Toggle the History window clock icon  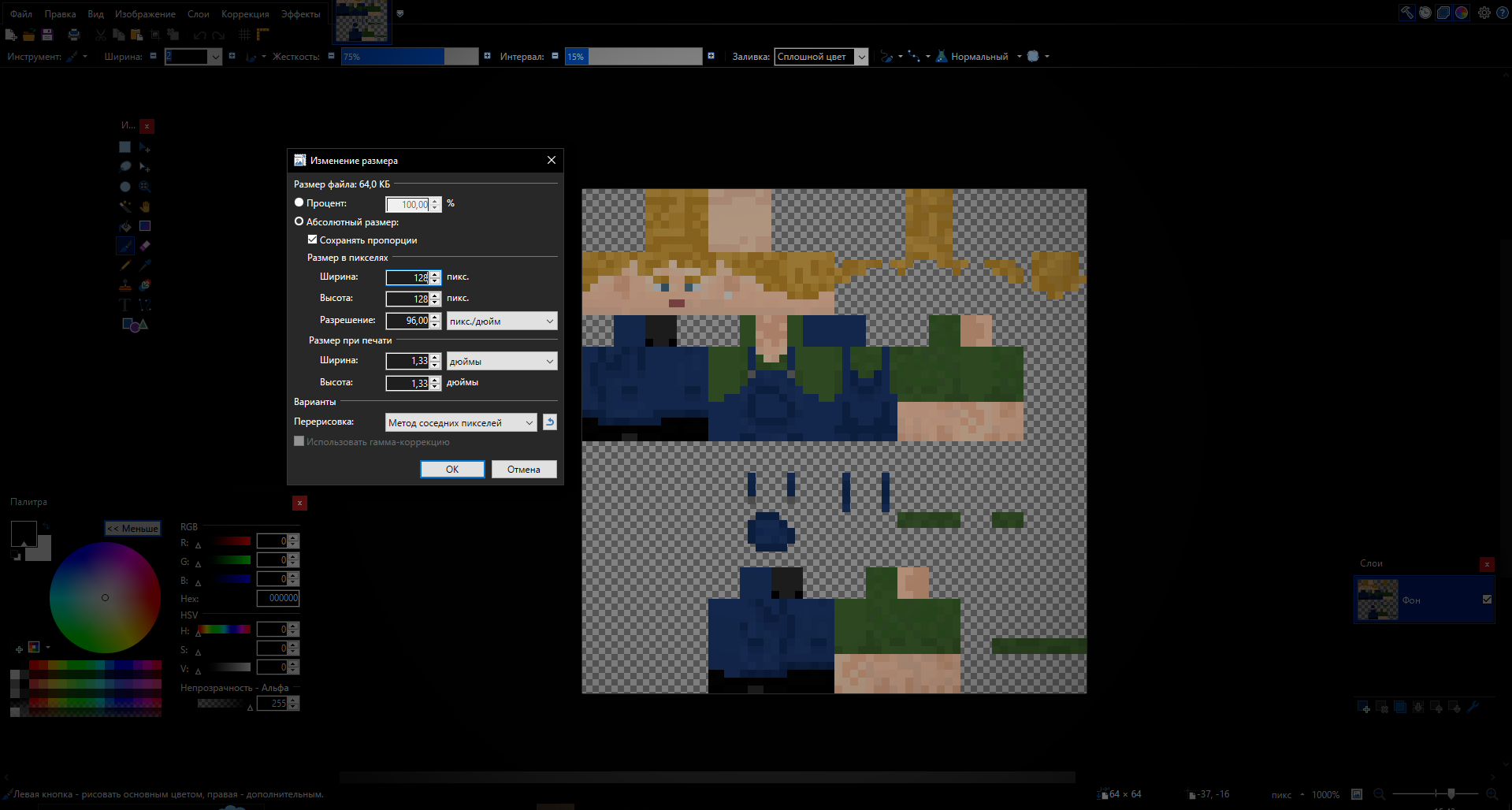pyautogui.click(x=1425, y=13)
